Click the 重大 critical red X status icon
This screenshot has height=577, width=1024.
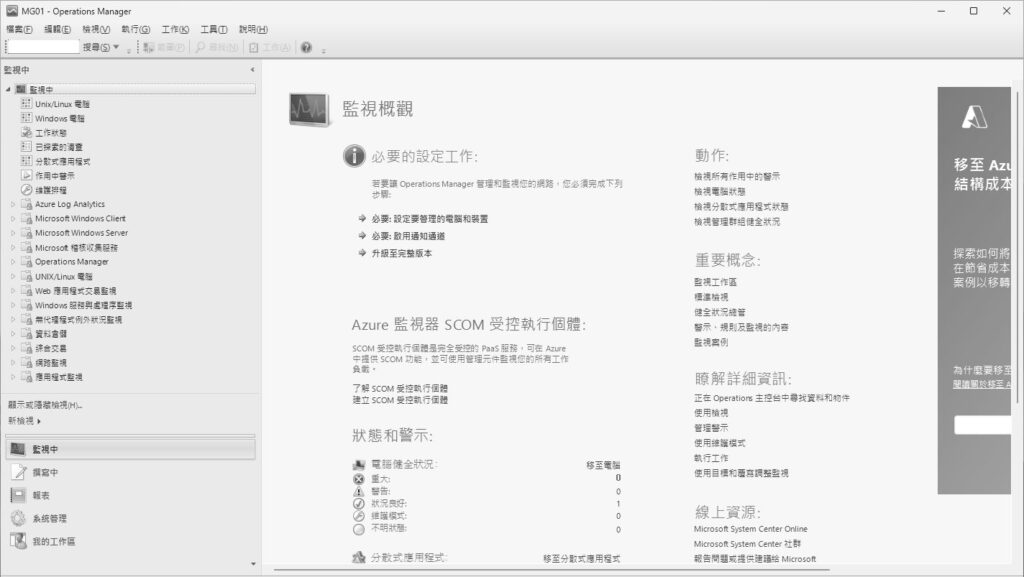[359, 479]
